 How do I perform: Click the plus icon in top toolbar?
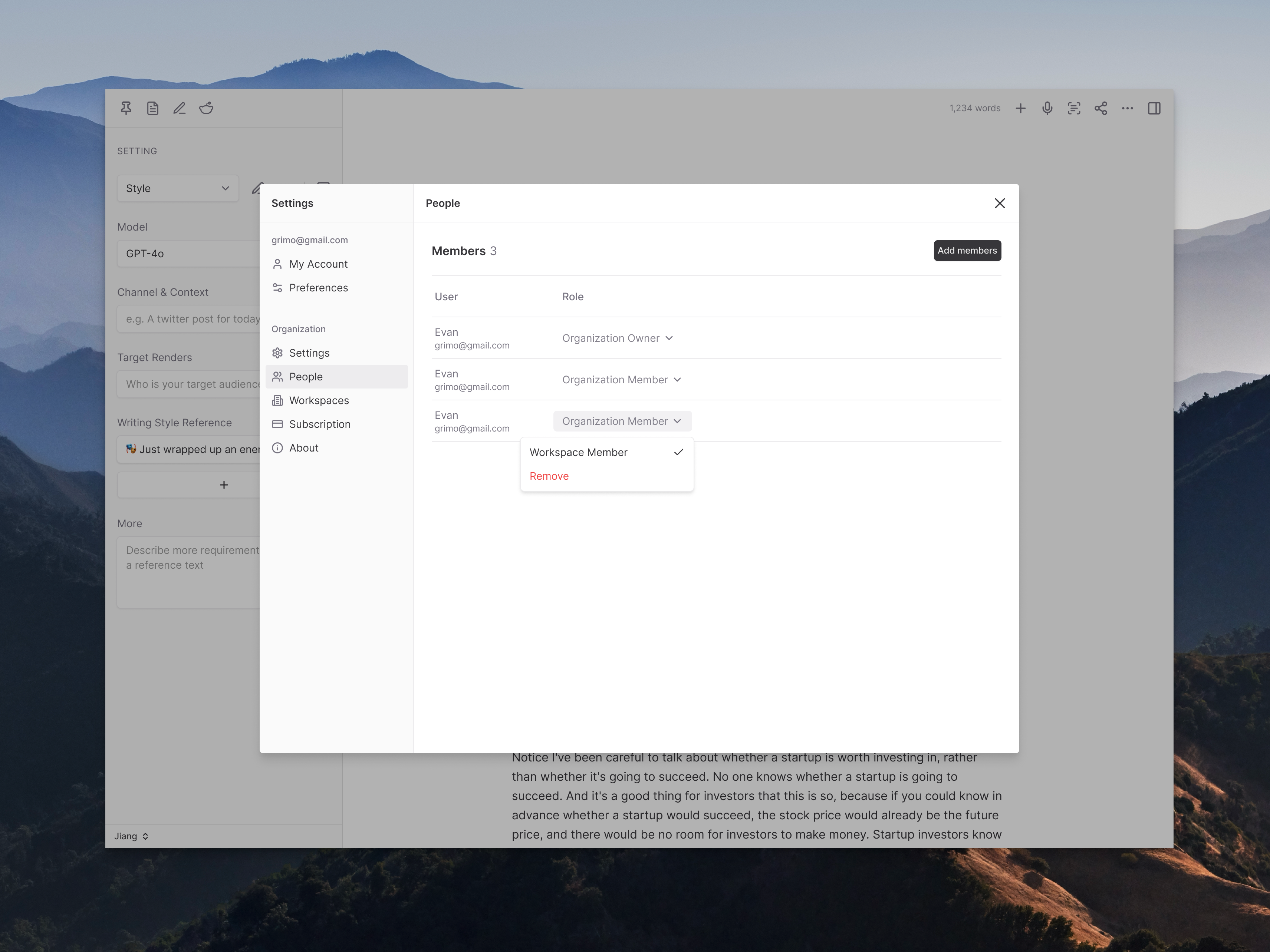click(x=1020, y=108)
